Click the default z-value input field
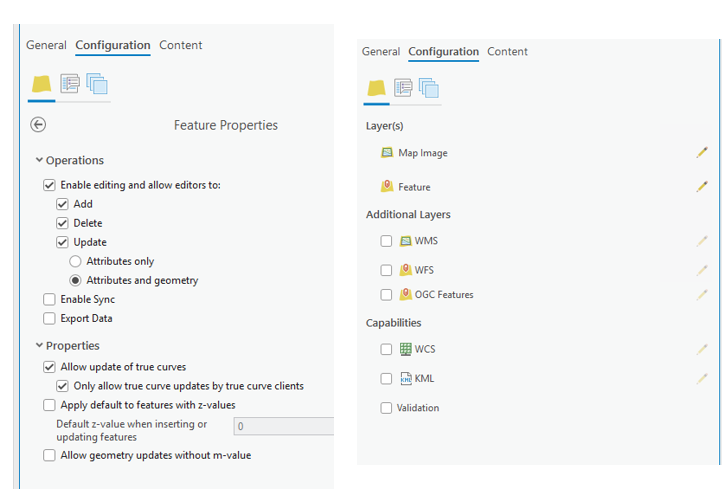This screenshot has height=489, width=722. [283, 426]
